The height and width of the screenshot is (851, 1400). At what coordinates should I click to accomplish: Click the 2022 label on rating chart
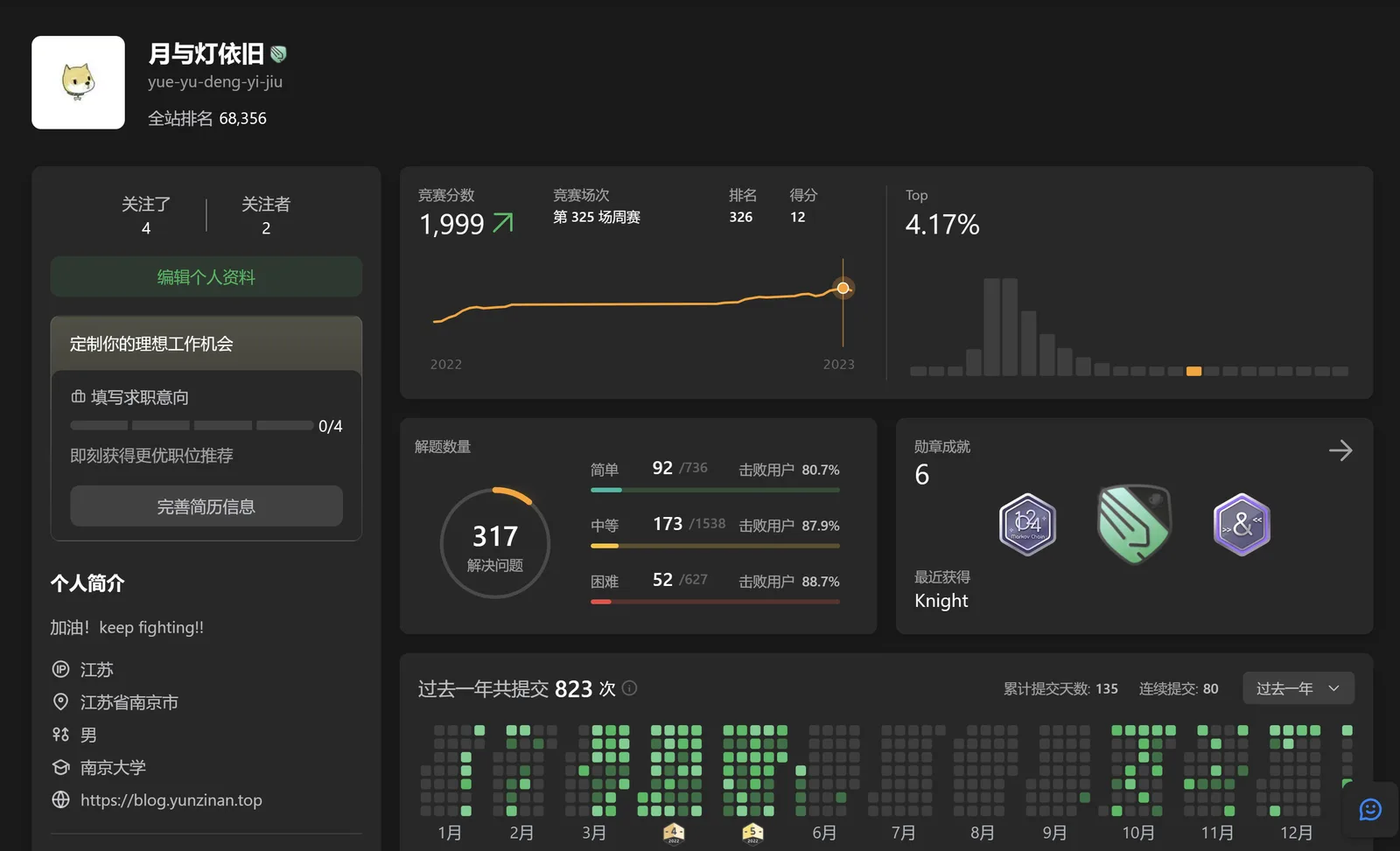point(446,364)
